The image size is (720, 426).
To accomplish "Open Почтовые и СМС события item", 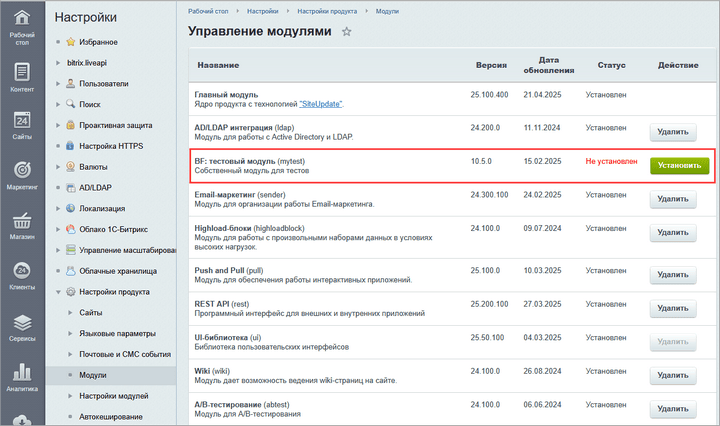I will point(125,354).
